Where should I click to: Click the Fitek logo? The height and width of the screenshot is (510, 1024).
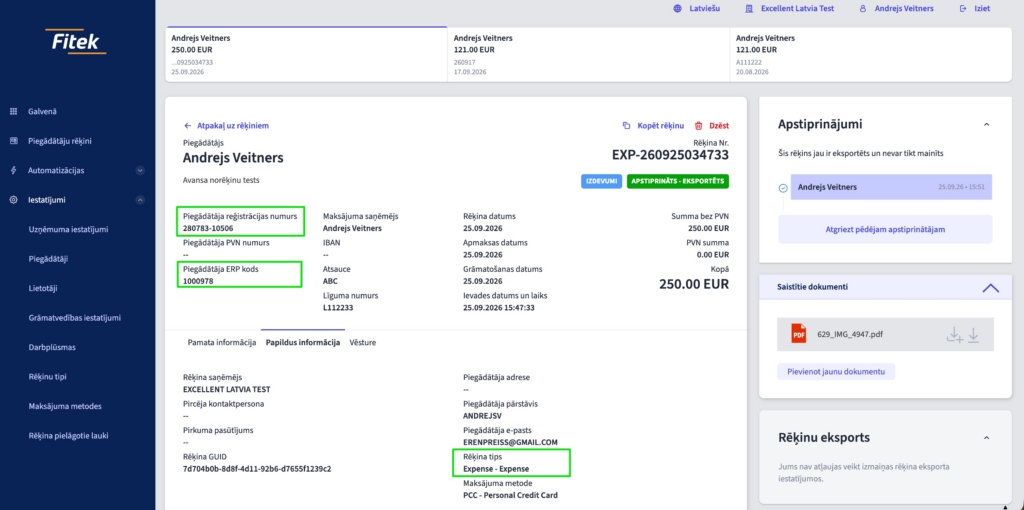click(77, 42)
